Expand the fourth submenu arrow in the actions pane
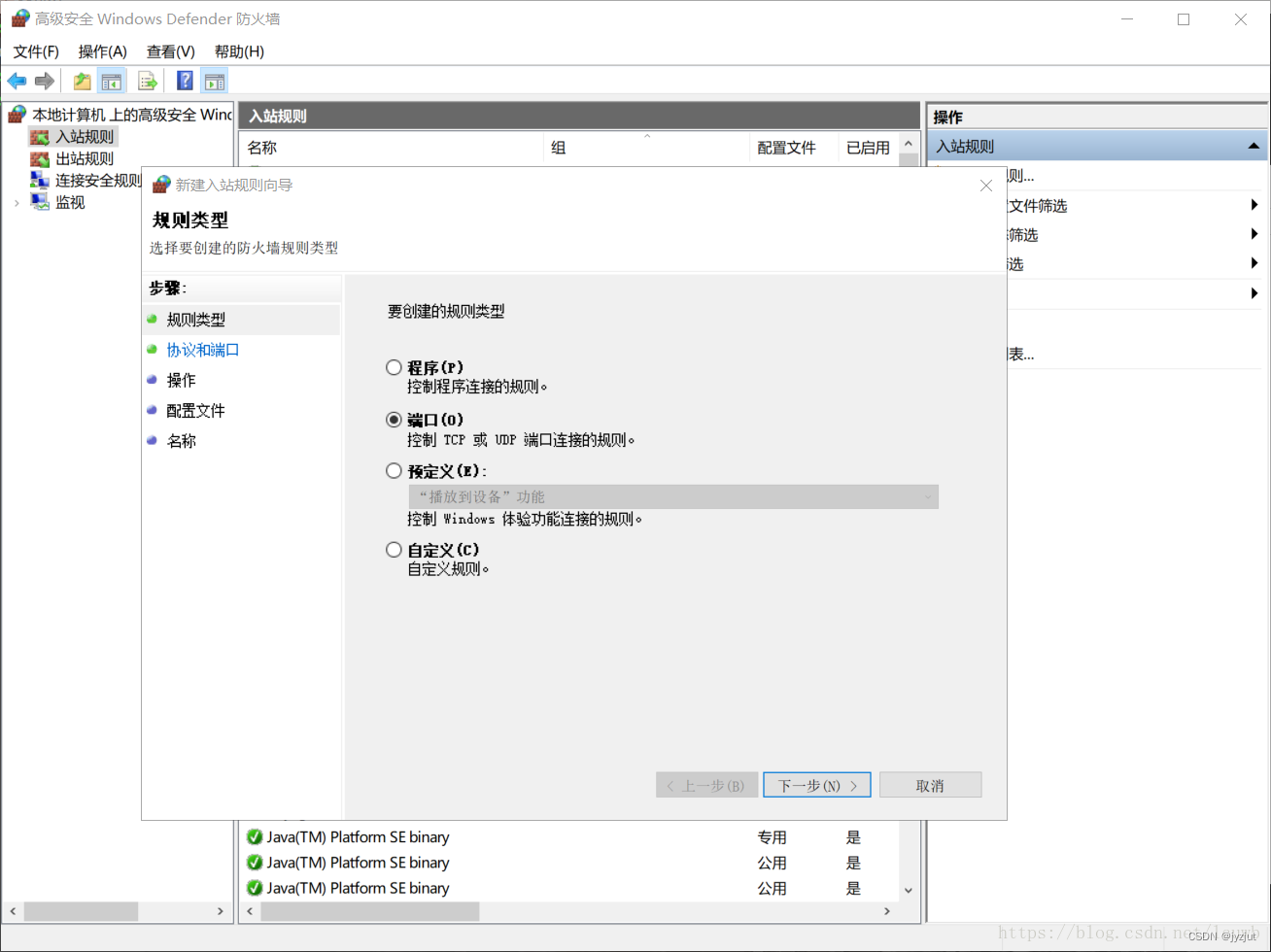The image size is (1271, 952). [1254, 292]
